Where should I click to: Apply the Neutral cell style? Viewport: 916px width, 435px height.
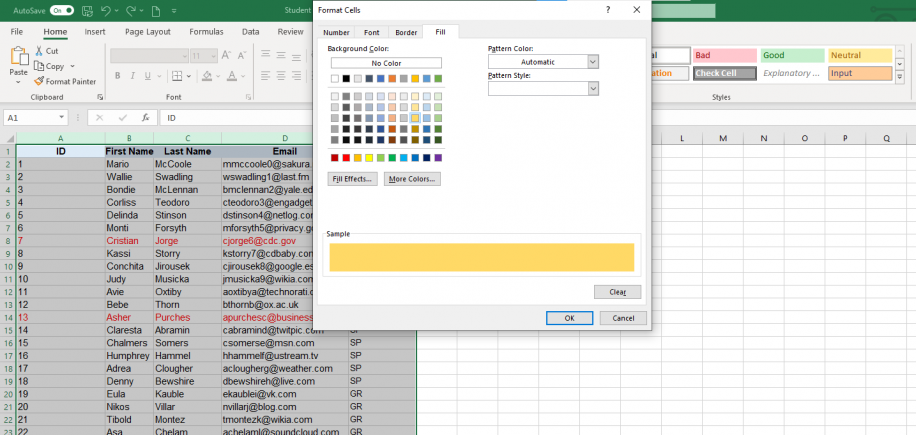[x=860, y=55]
